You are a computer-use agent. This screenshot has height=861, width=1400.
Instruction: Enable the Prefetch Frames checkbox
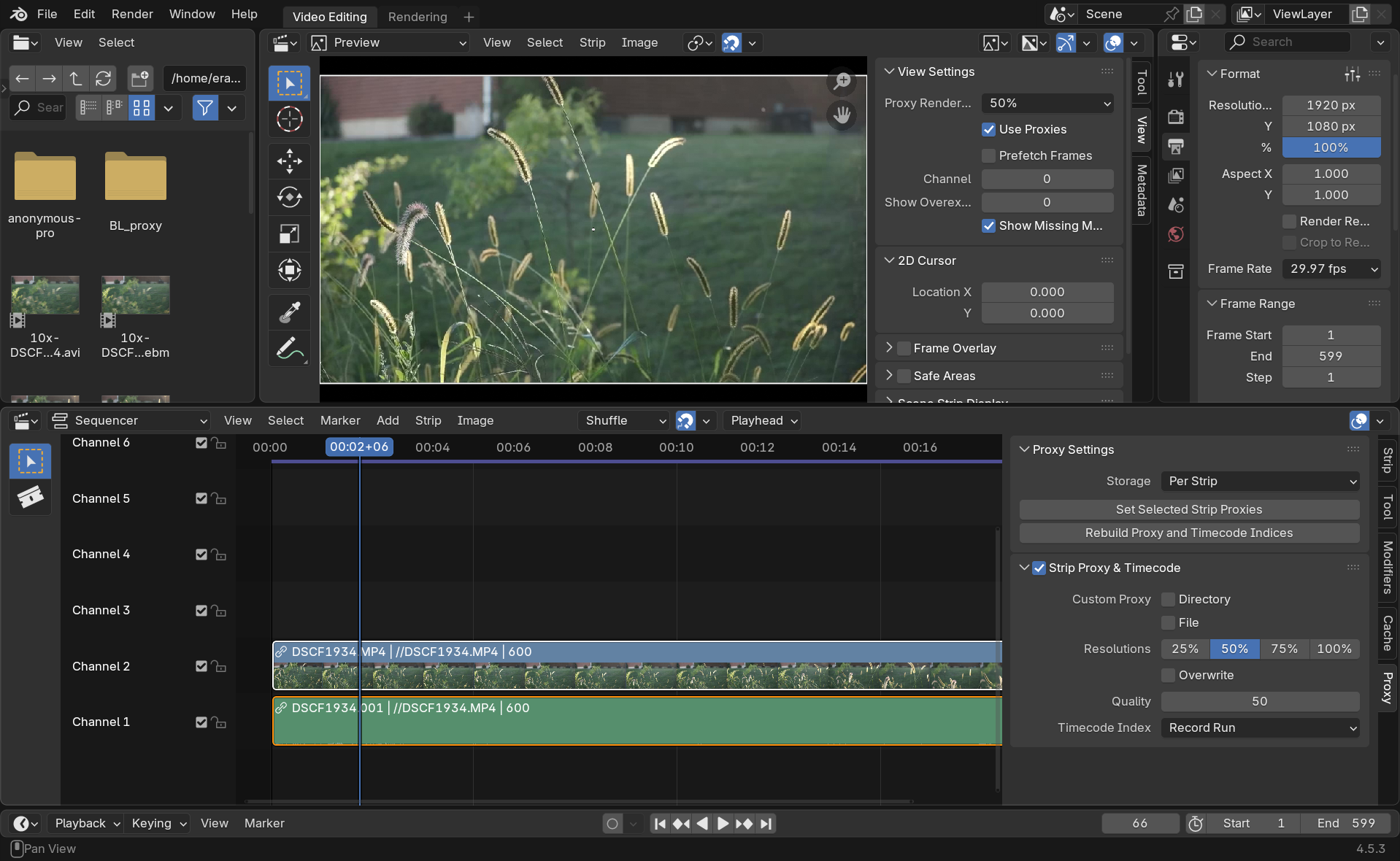click(x=989, y=155)
